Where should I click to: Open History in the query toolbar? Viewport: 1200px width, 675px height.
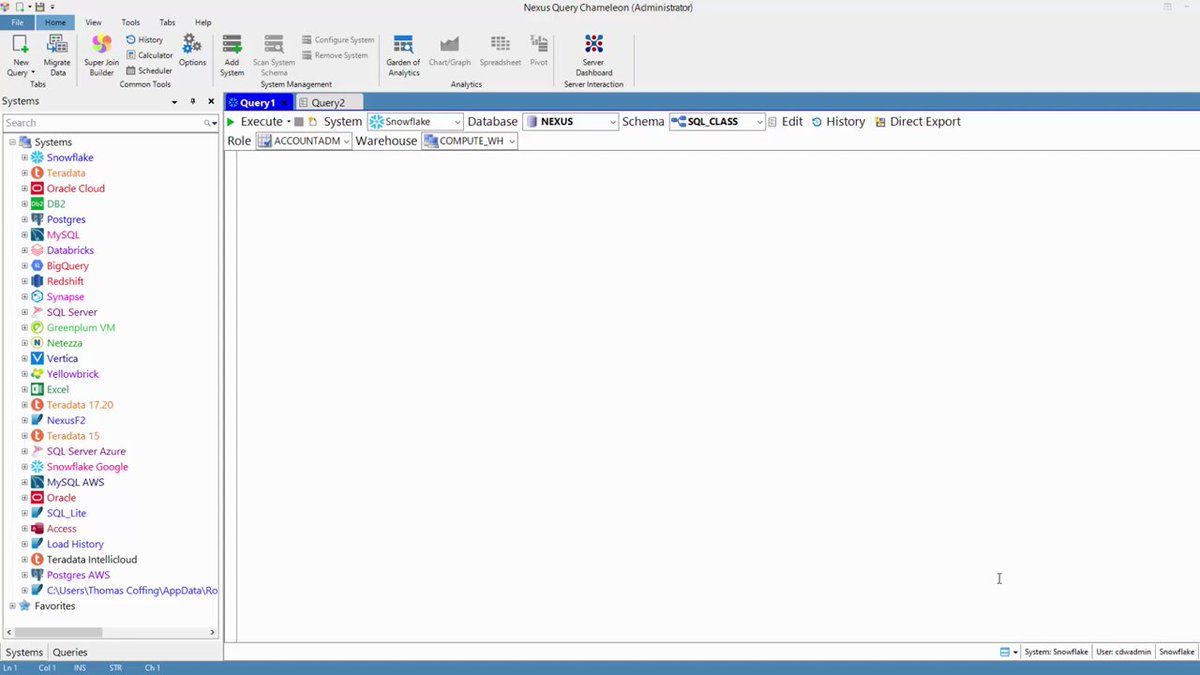(x=838, y=122)
